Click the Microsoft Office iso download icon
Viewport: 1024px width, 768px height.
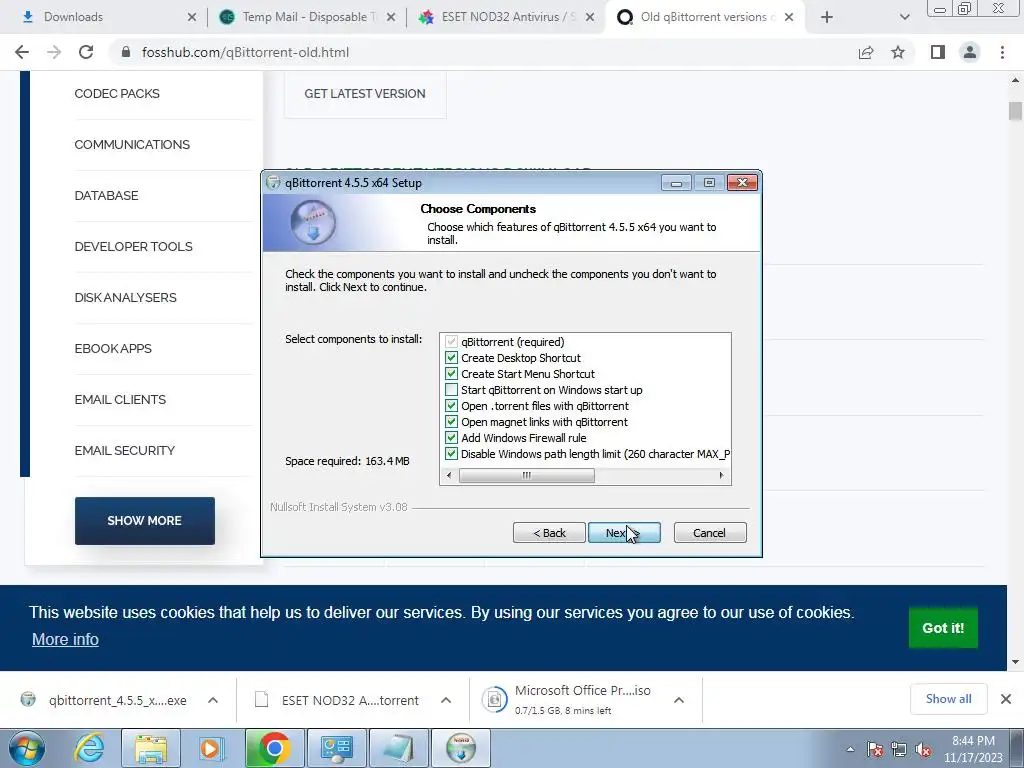tap(494, 699)
